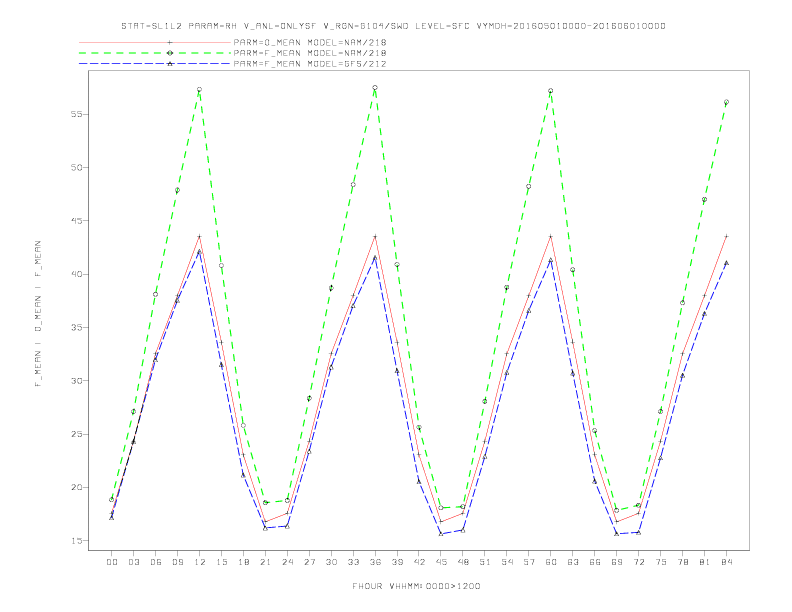Click y-axis tick label 25
The image size is (792, 612).
pyautogui.click(x=76, y=434)
